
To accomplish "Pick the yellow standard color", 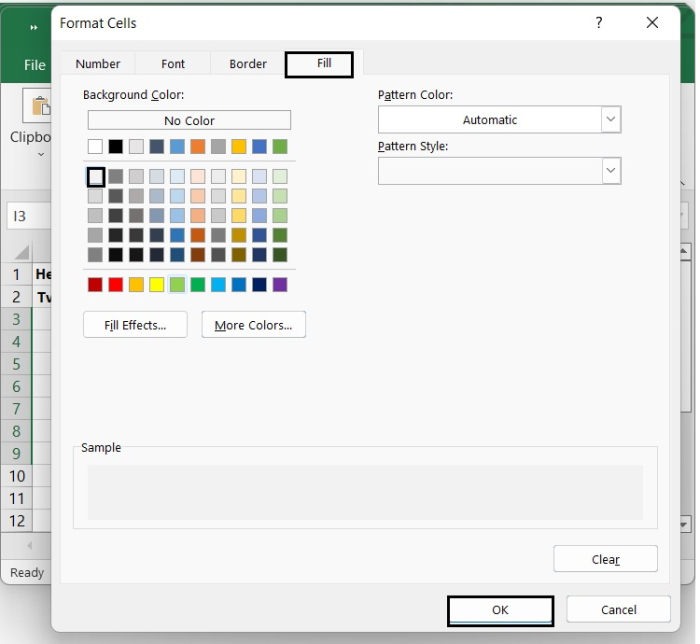I will pos(157,284).
